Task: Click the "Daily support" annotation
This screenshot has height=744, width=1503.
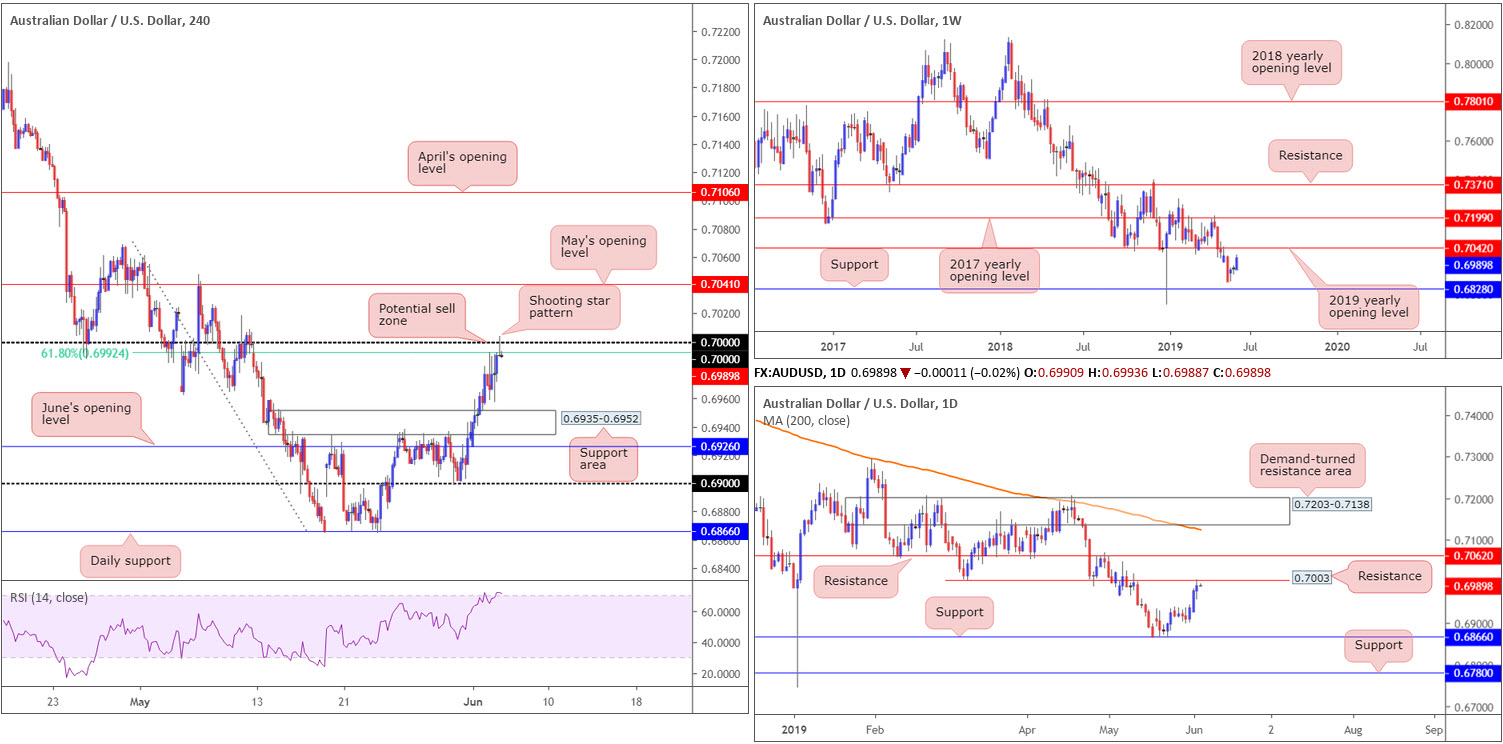Action: [132, 561]
